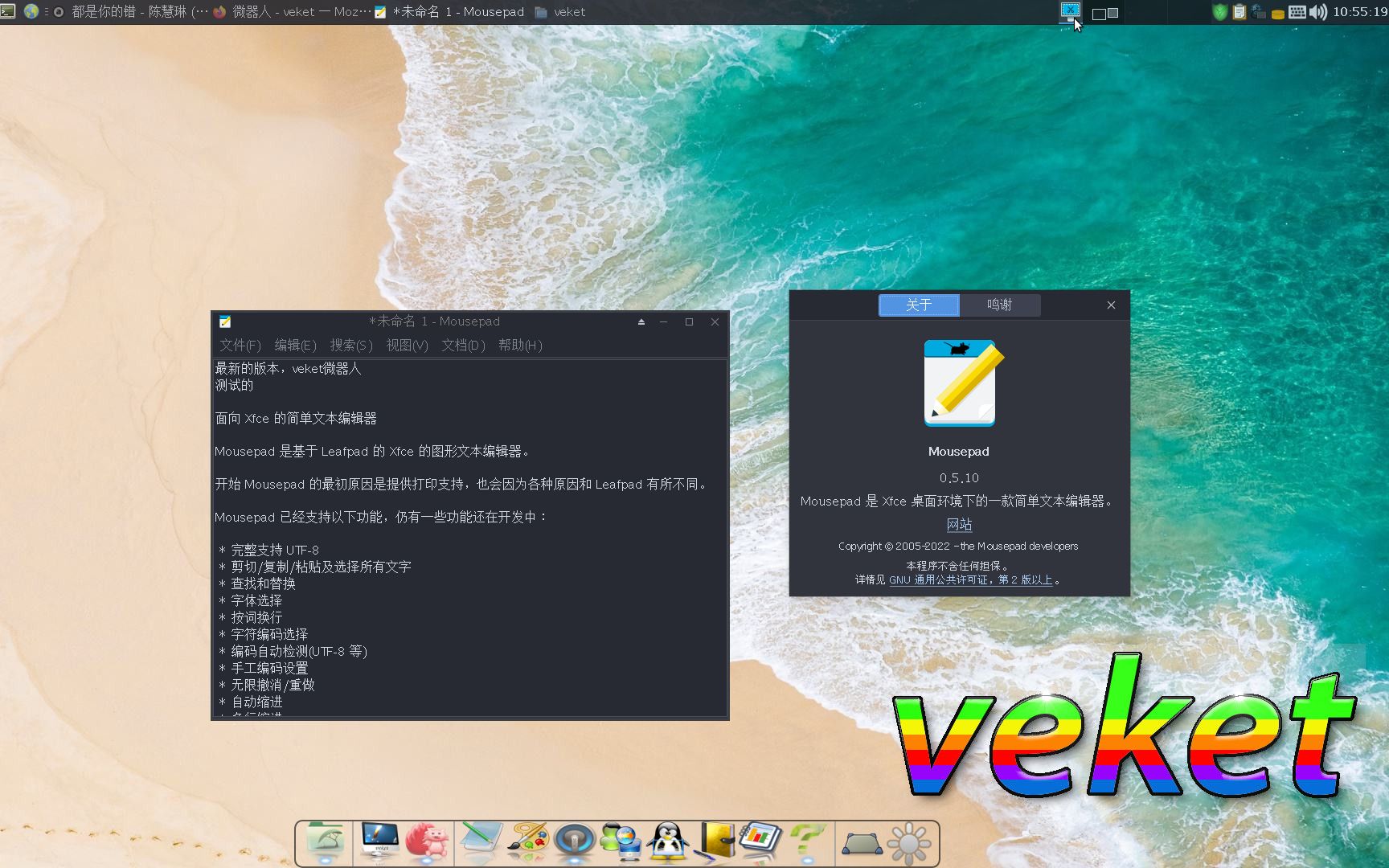Open the 搜索(S) menu in Mousepad
Screen dimensions: 1389x868
point(351,345)
